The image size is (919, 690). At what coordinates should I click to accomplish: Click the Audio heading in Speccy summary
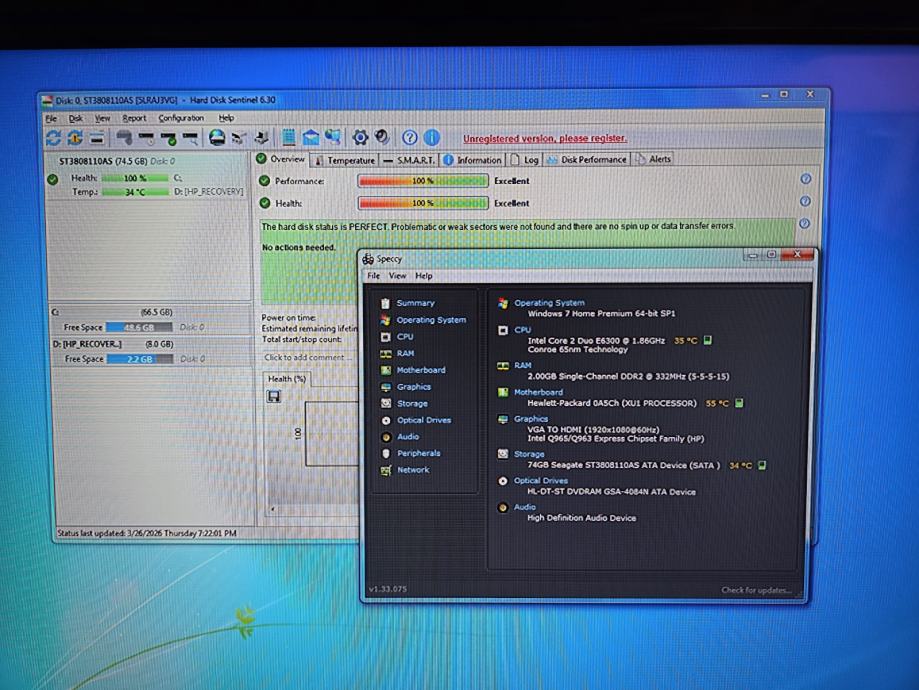(x=525, y=507)
